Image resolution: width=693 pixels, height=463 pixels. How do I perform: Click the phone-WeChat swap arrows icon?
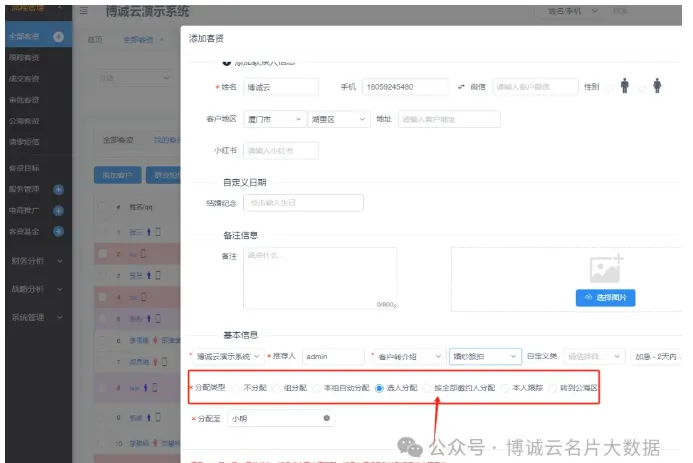click(461, 87)
